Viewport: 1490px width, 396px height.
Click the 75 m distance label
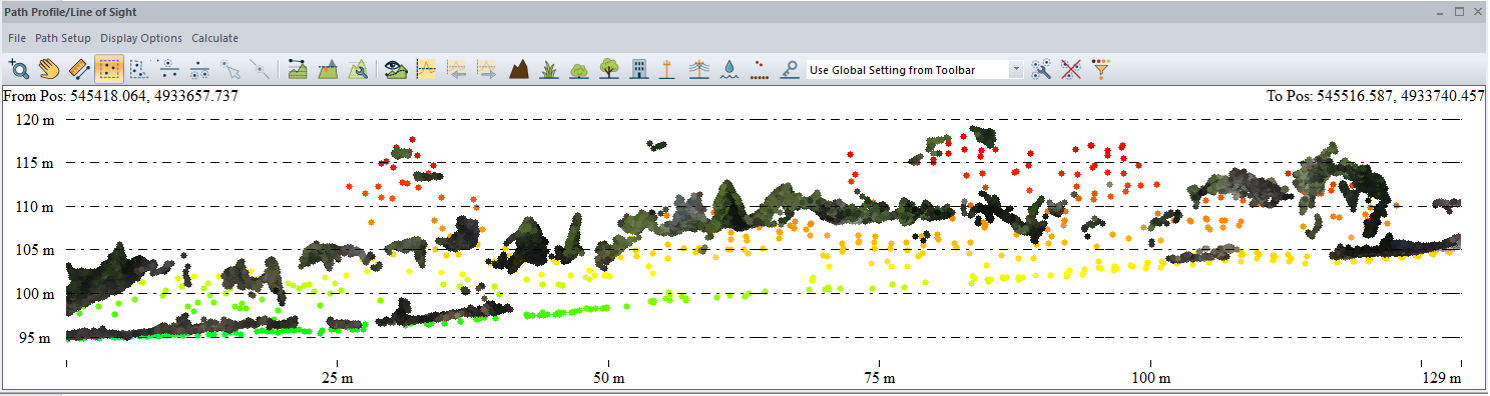click(879, 379)
